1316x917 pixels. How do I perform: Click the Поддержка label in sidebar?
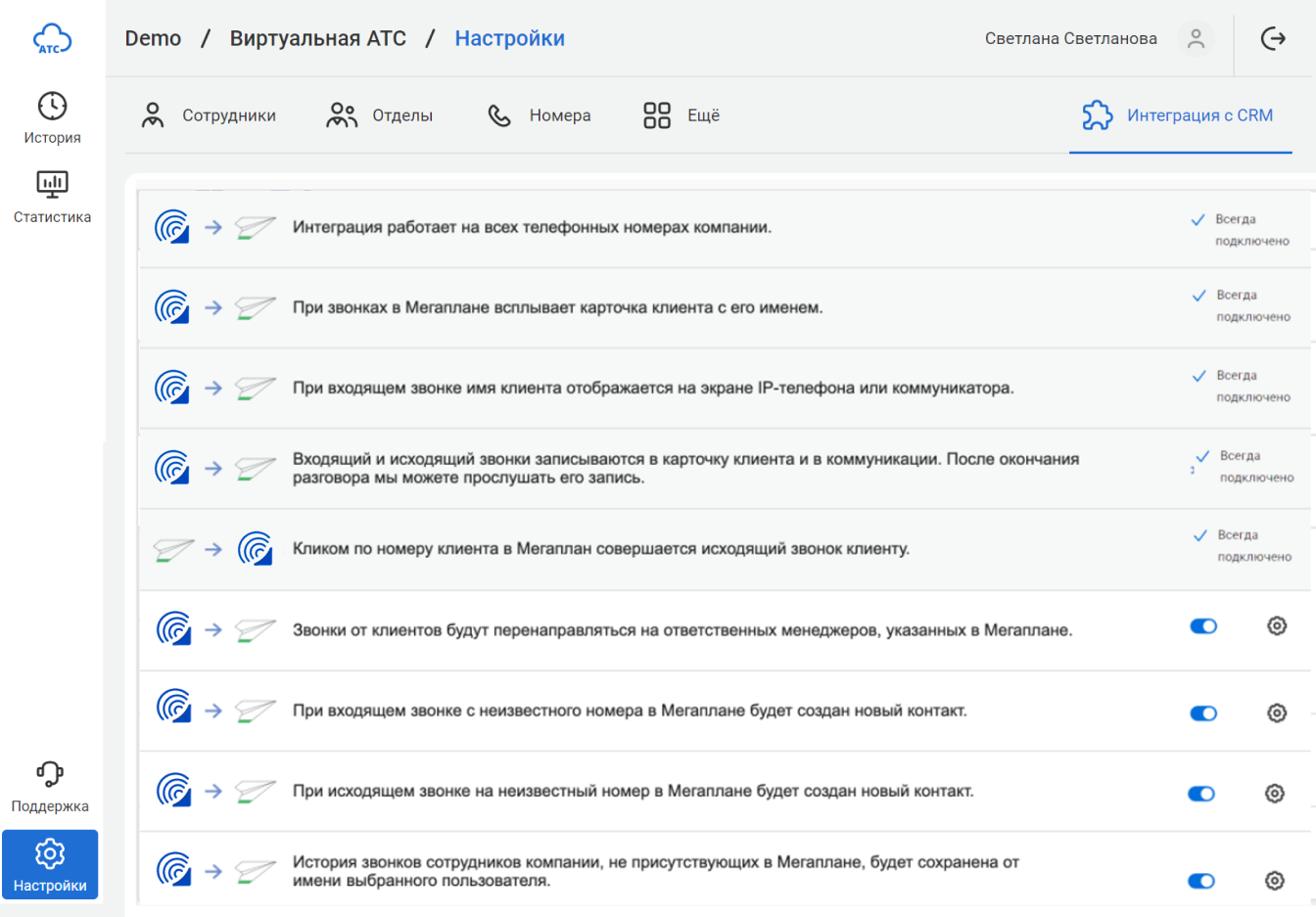[x=50, y=806]
